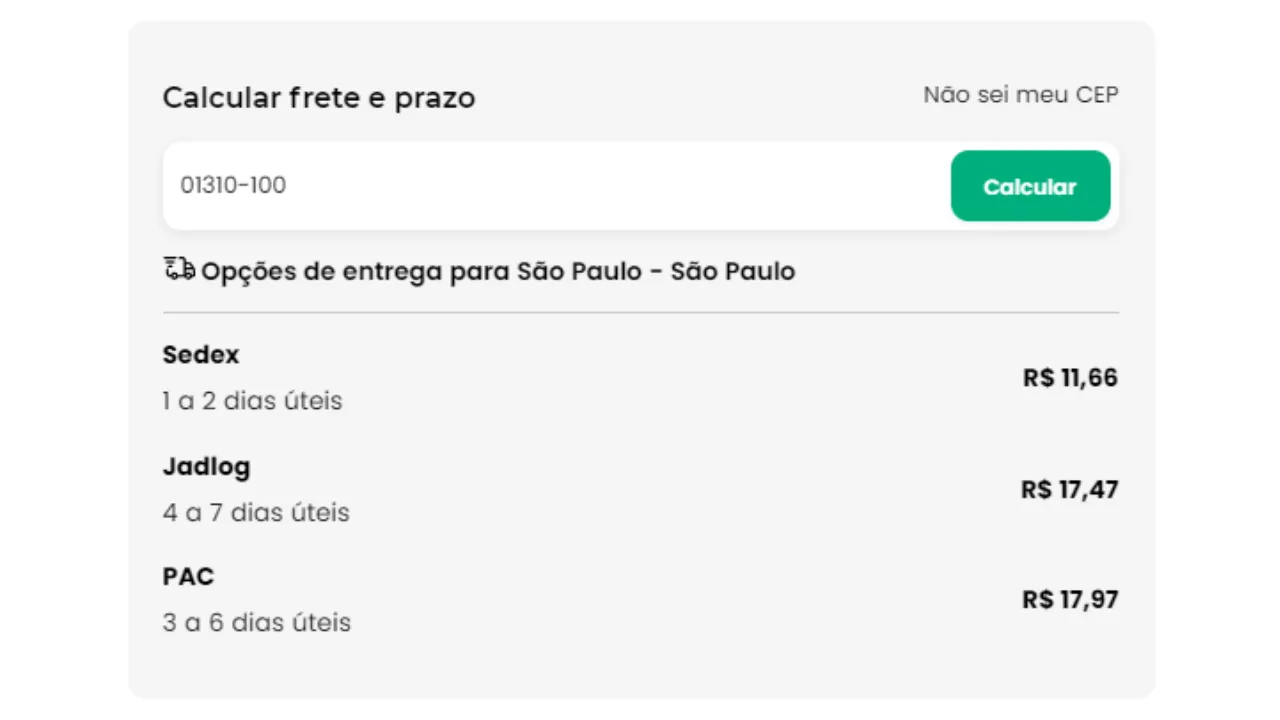Click the Jadlog price R$ 17,47
Image resolution: width=1280 pixels, height=720 pixels.
pos(1070,490)
